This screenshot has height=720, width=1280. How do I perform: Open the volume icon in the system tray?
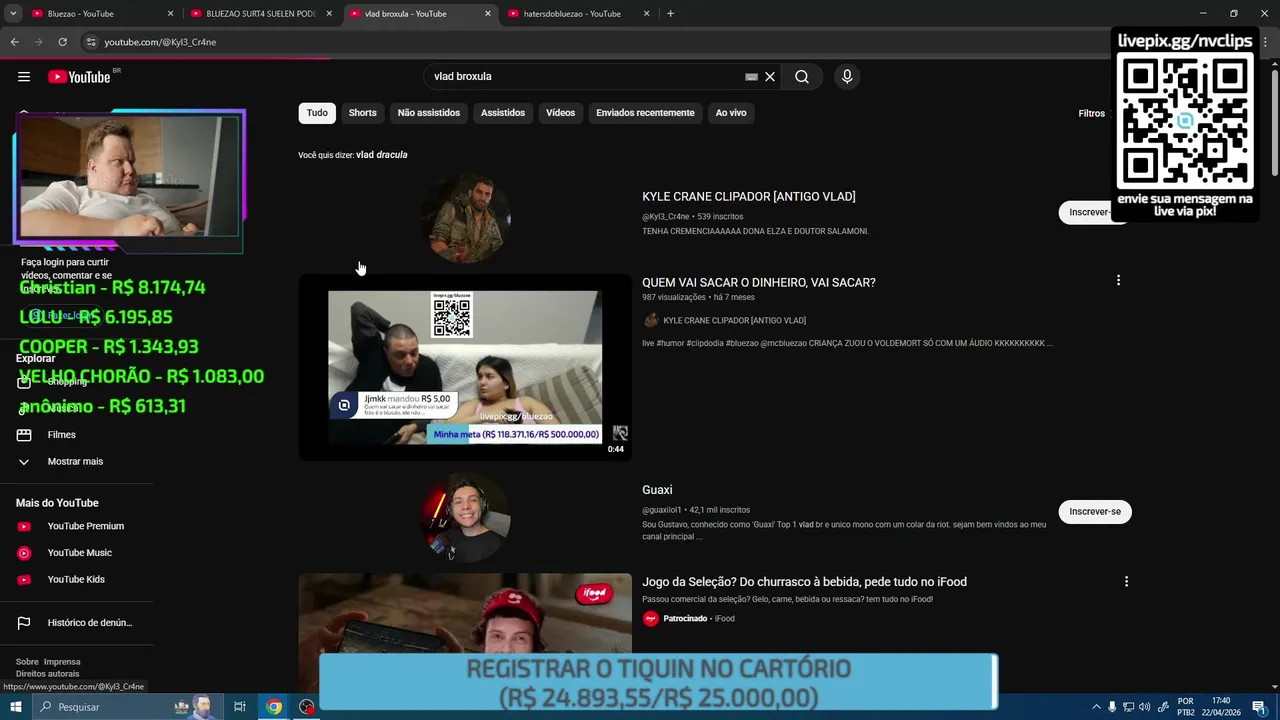click(1144, 707)
